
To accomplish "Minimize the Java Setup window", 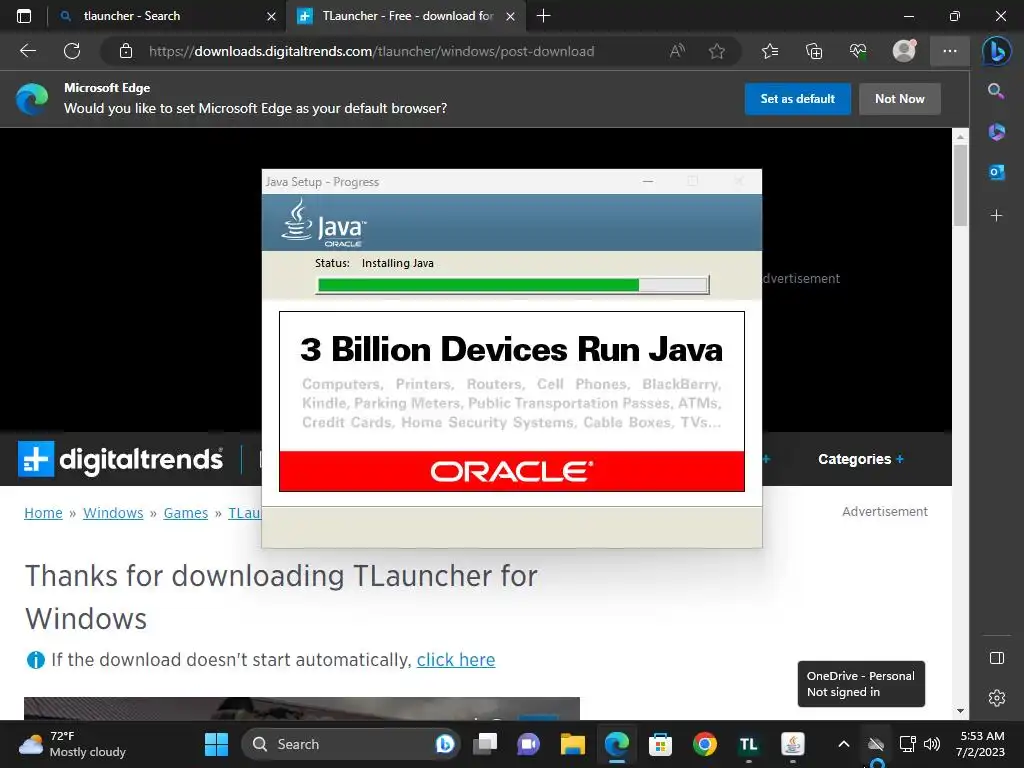I will click(x=648, y=182).
